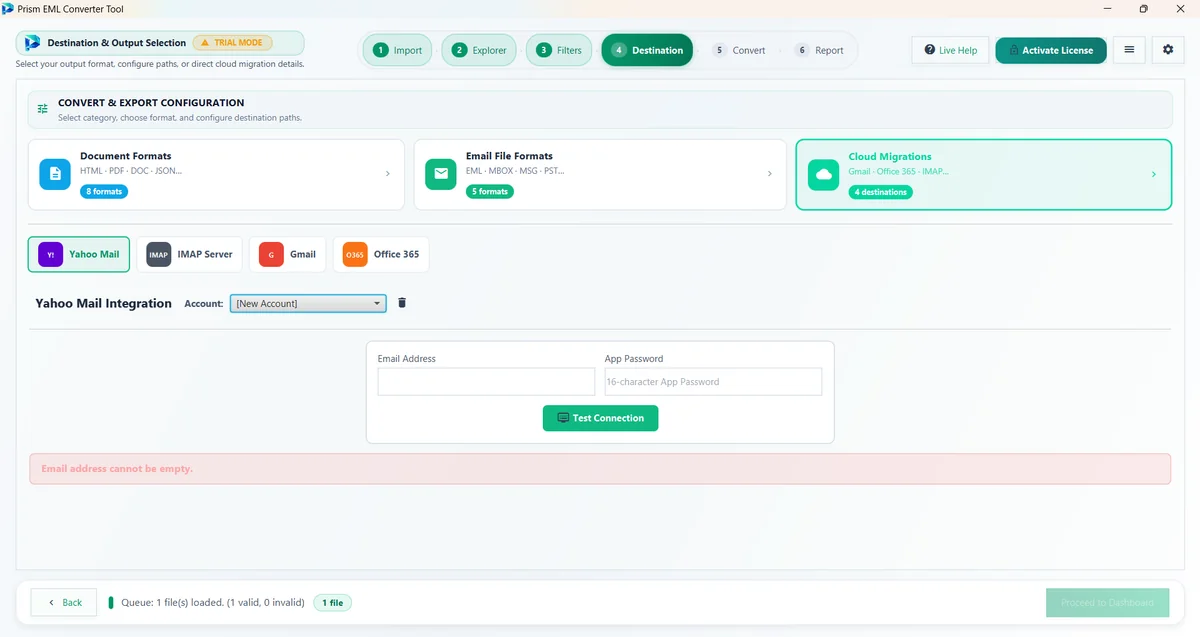Jump to step 6 Report
This screenshot has height=637, width=1200.
coord(819,50)
